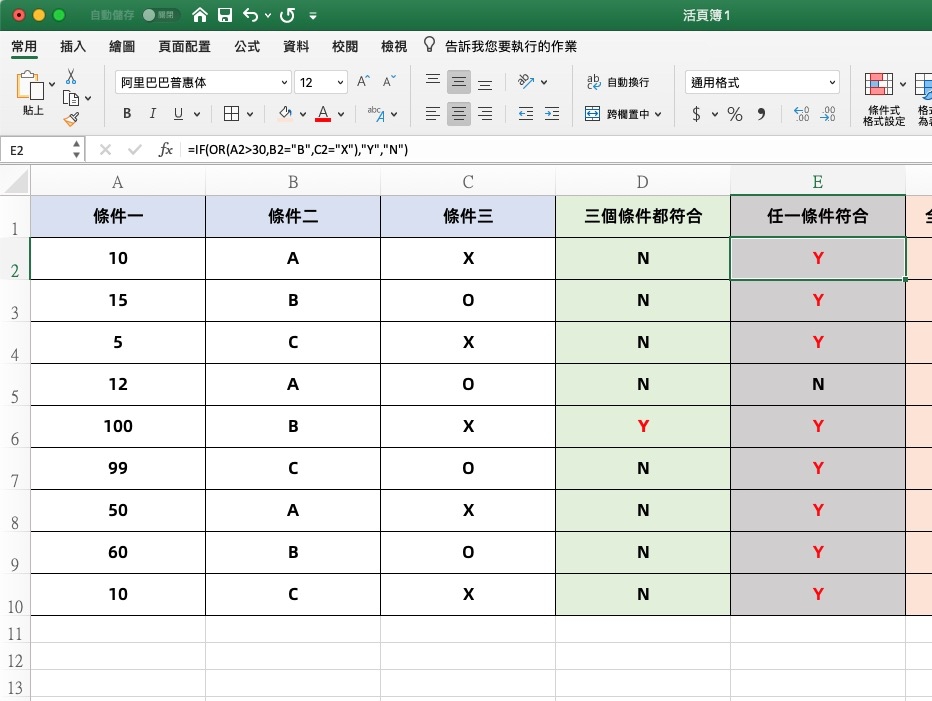Click the Insert Function fx icon
932x701 pixels.
(166, 150)
